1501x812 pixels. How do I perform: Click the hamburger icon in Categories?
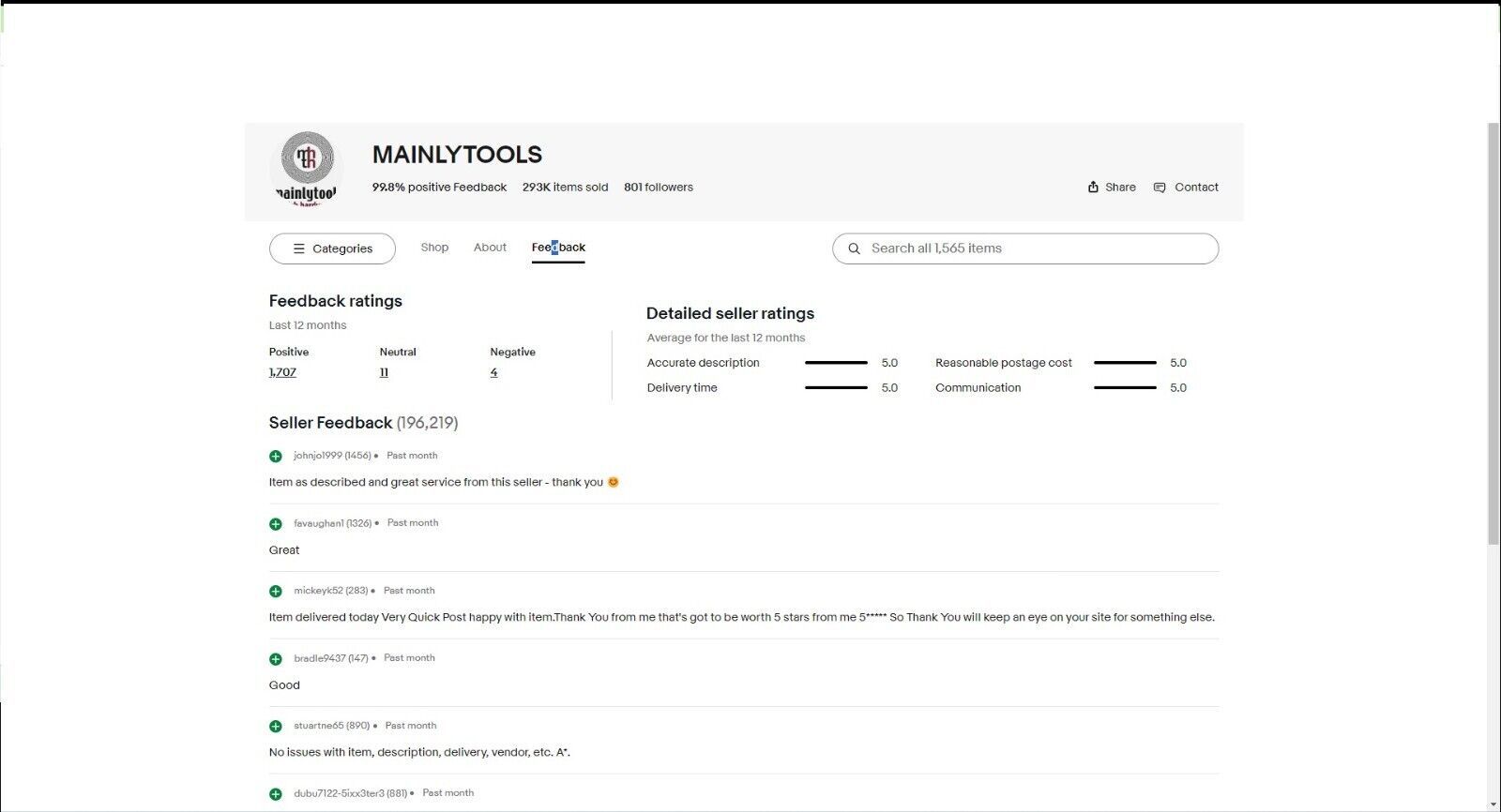[x=299, y=248]
